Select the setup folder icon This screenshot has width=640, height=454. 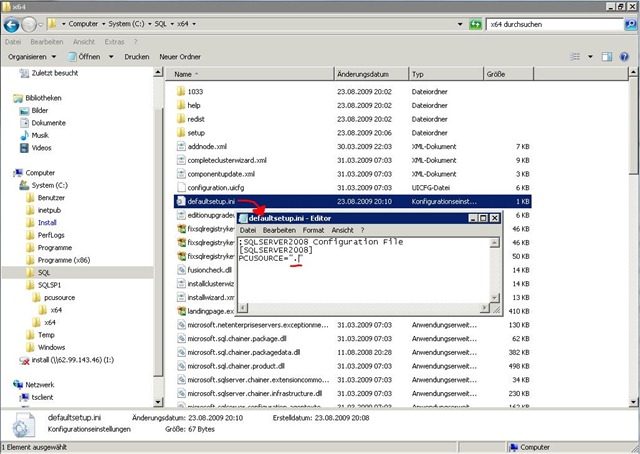[x=180, y=132]
